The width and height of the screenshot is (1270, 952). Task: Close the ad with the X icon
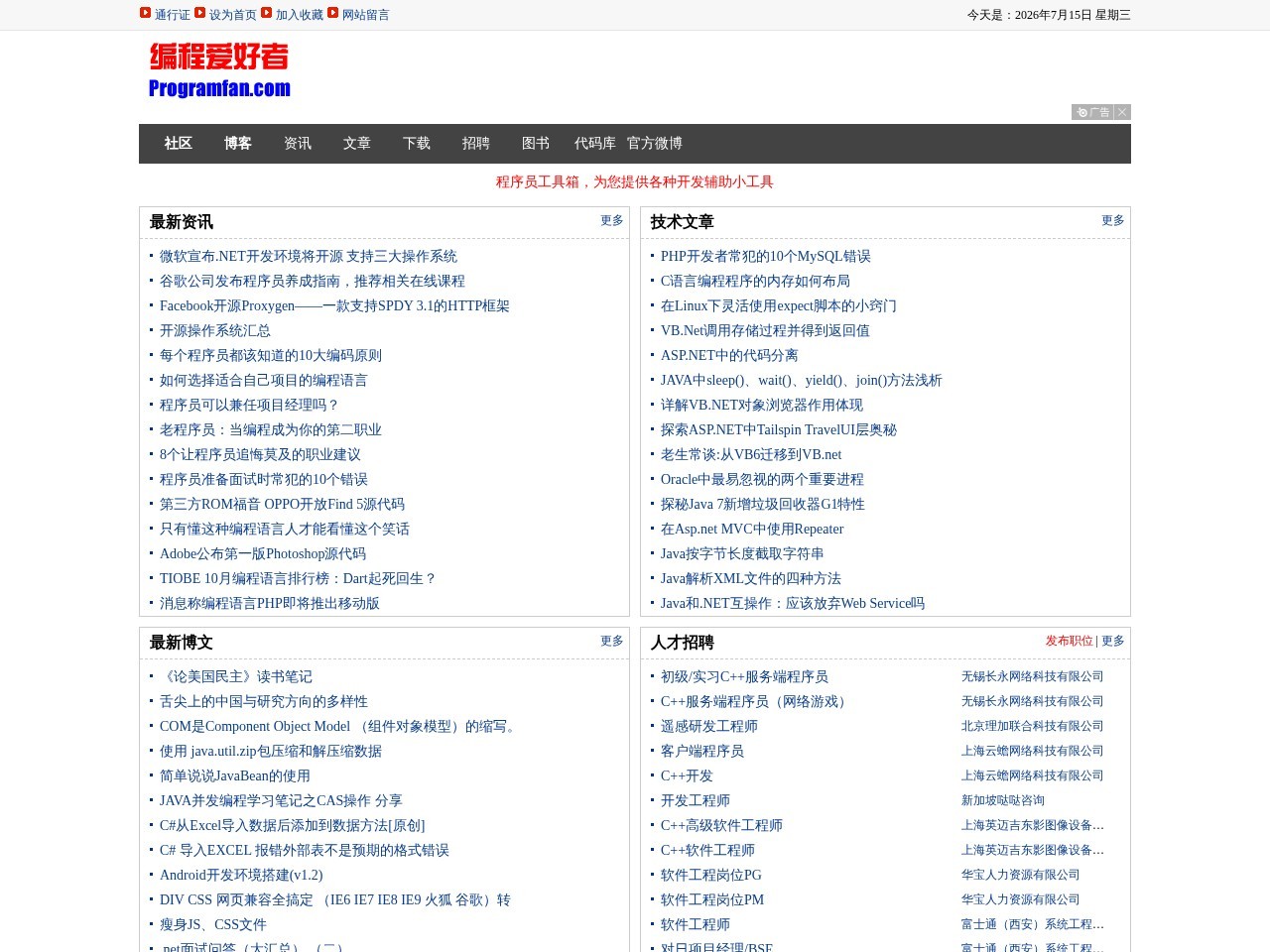1122,112
